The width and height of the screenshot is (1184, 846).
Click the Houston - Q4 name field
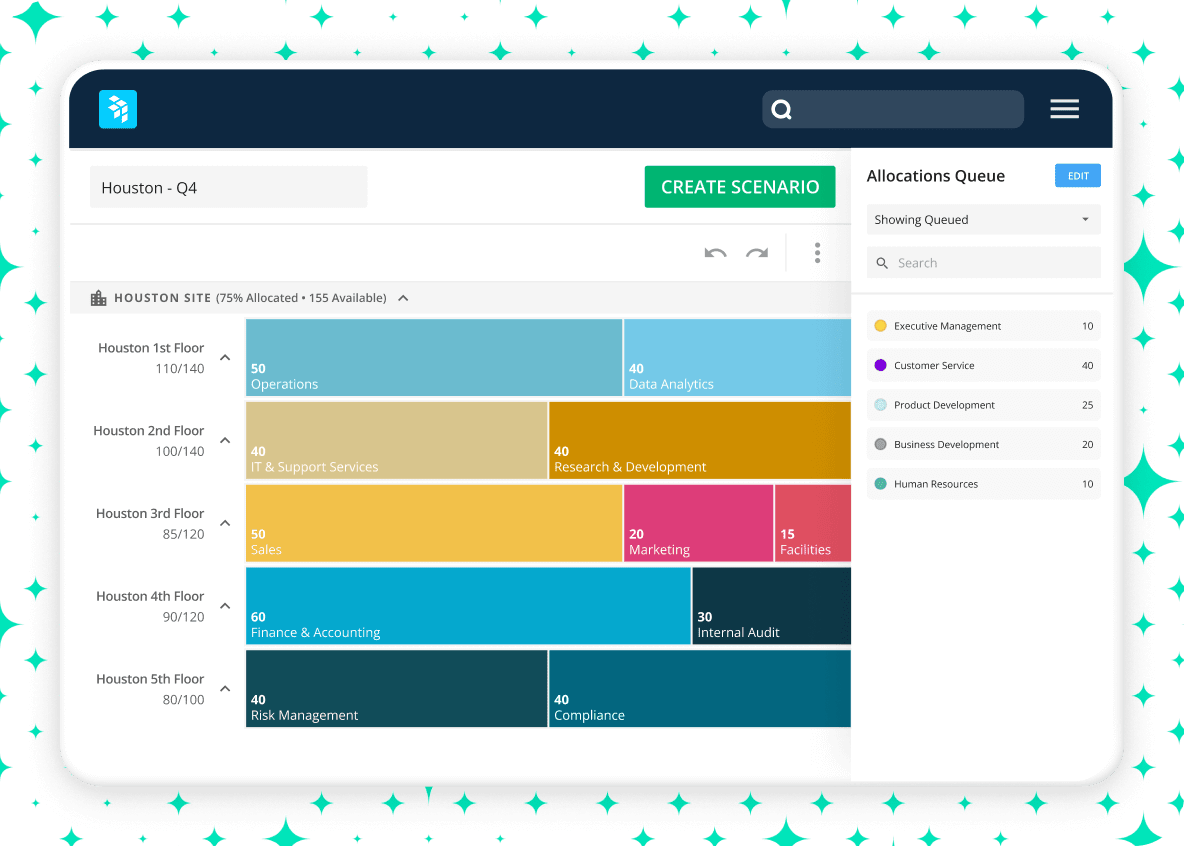228,187
